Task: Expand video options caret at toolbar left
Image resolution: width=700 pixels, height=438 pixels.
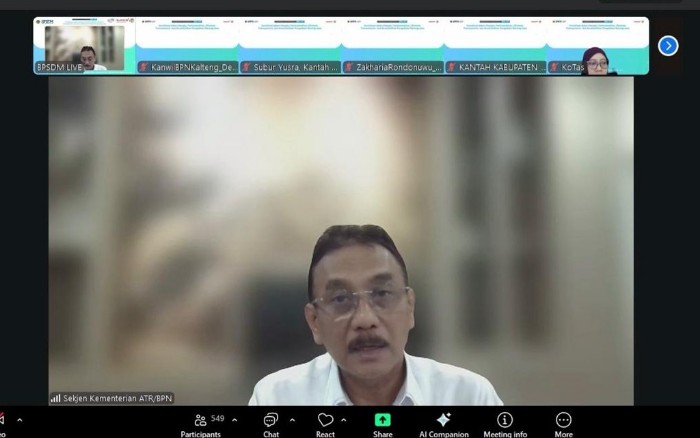Action: [20, 420]
